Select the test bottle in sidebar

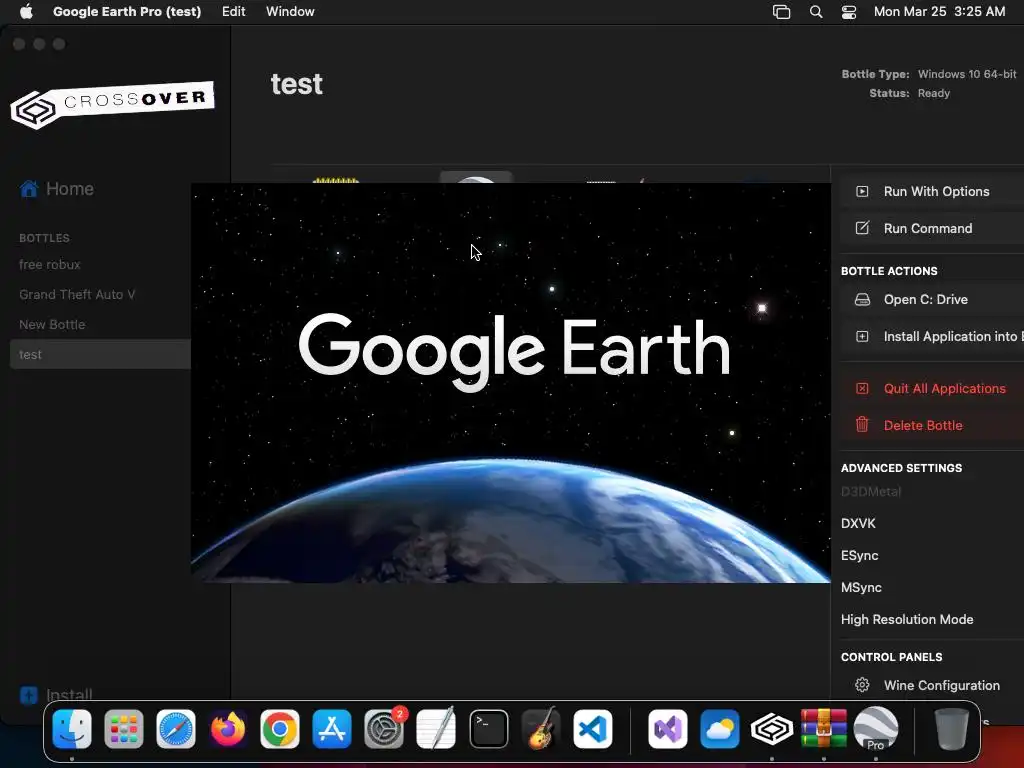(x=100, y=354)
